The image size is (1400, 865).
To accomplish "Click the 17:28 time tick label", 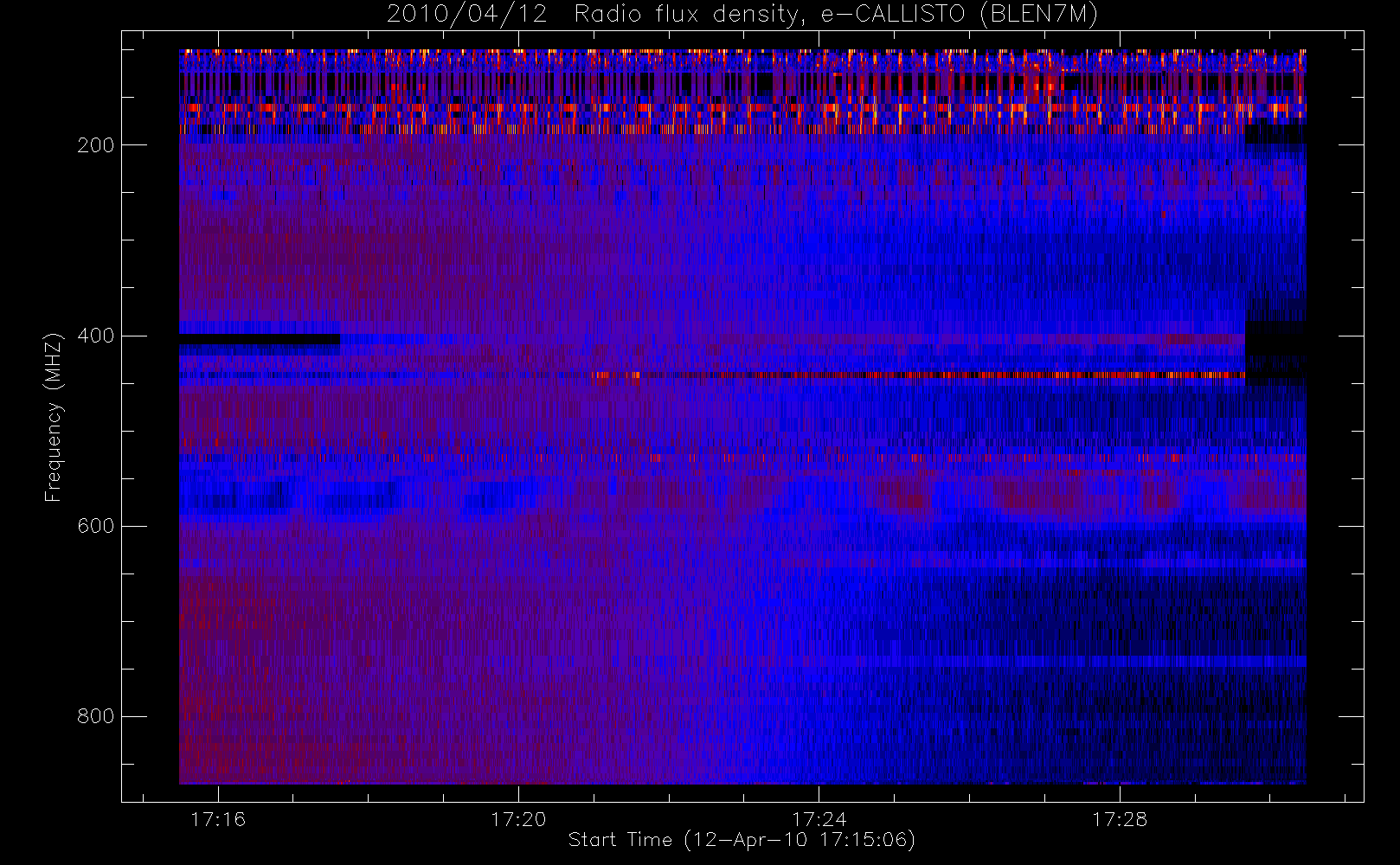I will click(x=1120, y=819).
